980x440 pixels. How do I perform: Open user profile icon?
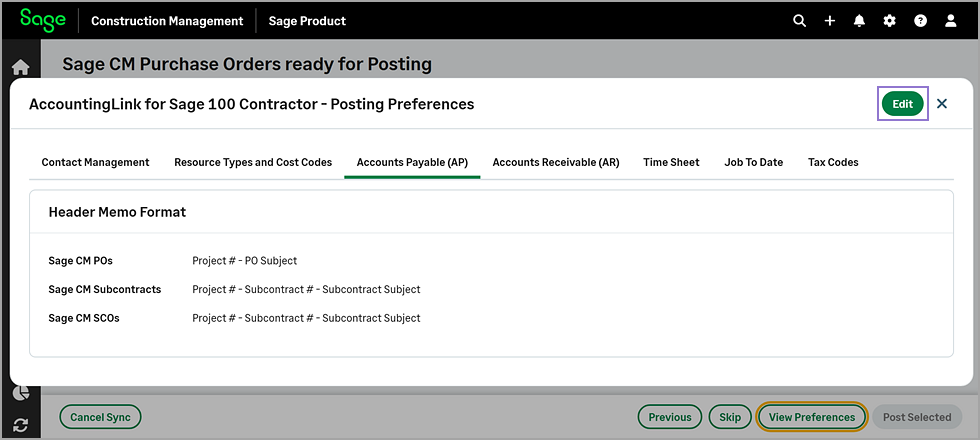tap(951, 21)
